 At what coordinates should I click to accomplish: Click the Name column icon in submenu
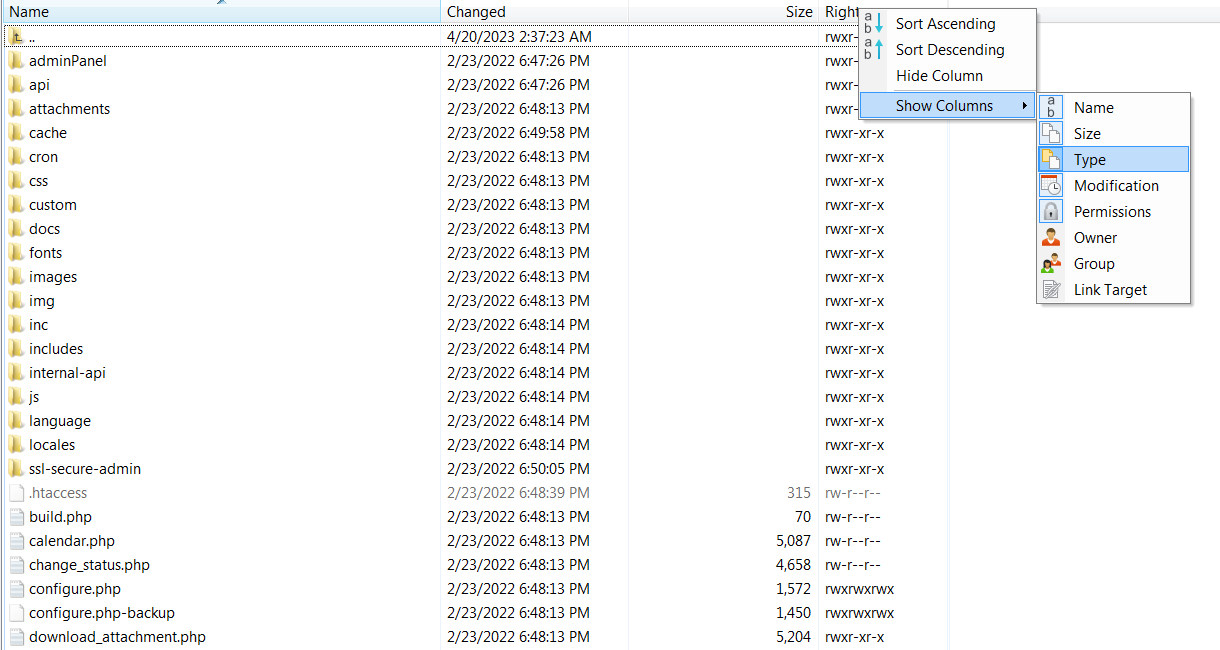click(x=1051, y=108)
